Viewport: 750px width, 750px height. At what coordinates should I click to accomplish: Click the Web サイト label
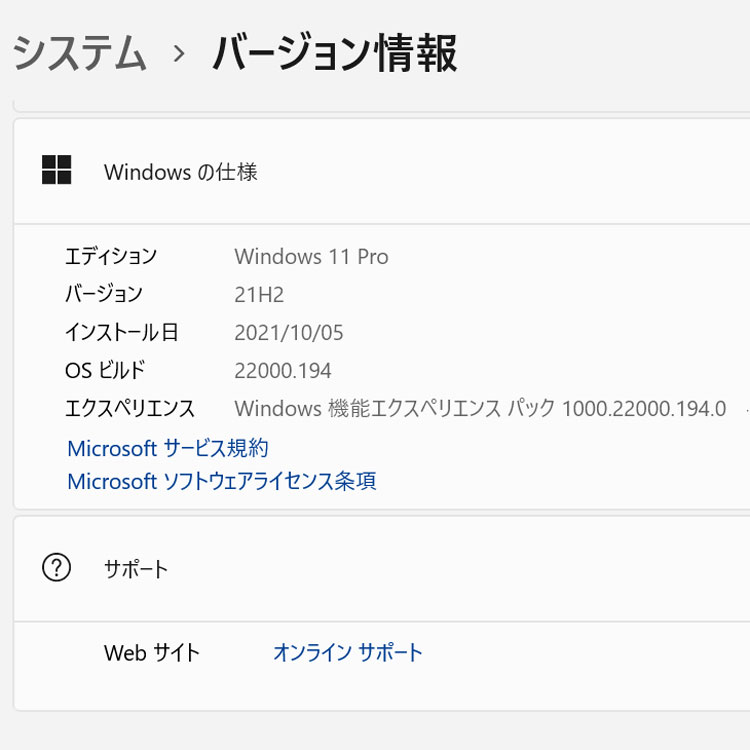pyautogui.click(x=152, y=652)
